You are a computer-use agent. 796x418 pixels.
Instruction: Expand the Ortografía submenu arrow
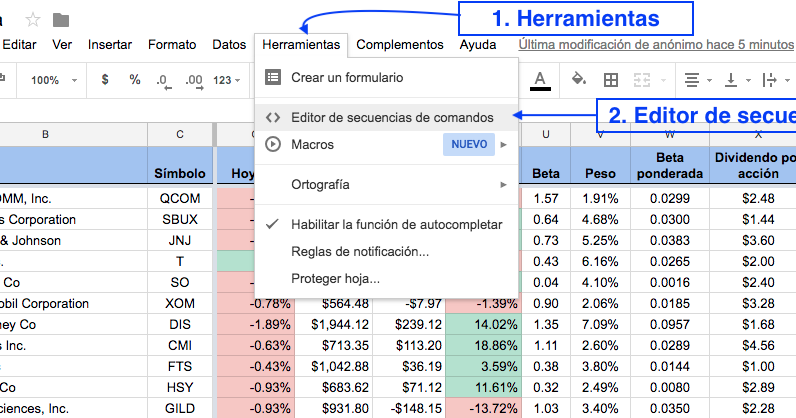point(504,184)
